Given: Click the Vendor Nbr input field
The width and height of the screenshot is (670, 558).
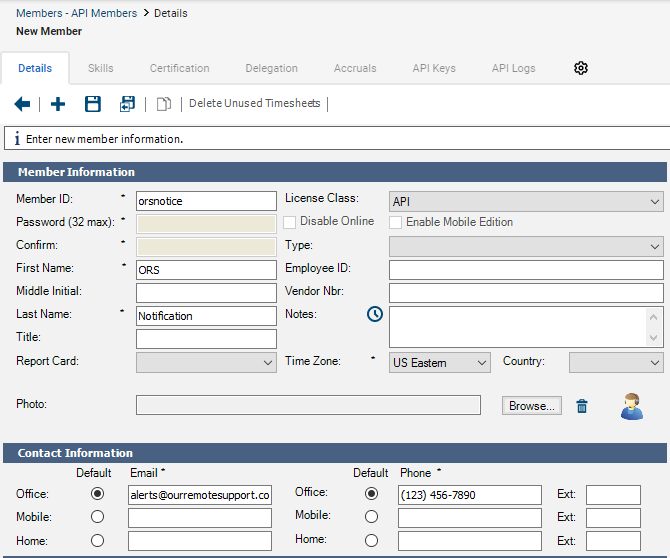Looking at the screenshot, I should (x=526, y=293).
